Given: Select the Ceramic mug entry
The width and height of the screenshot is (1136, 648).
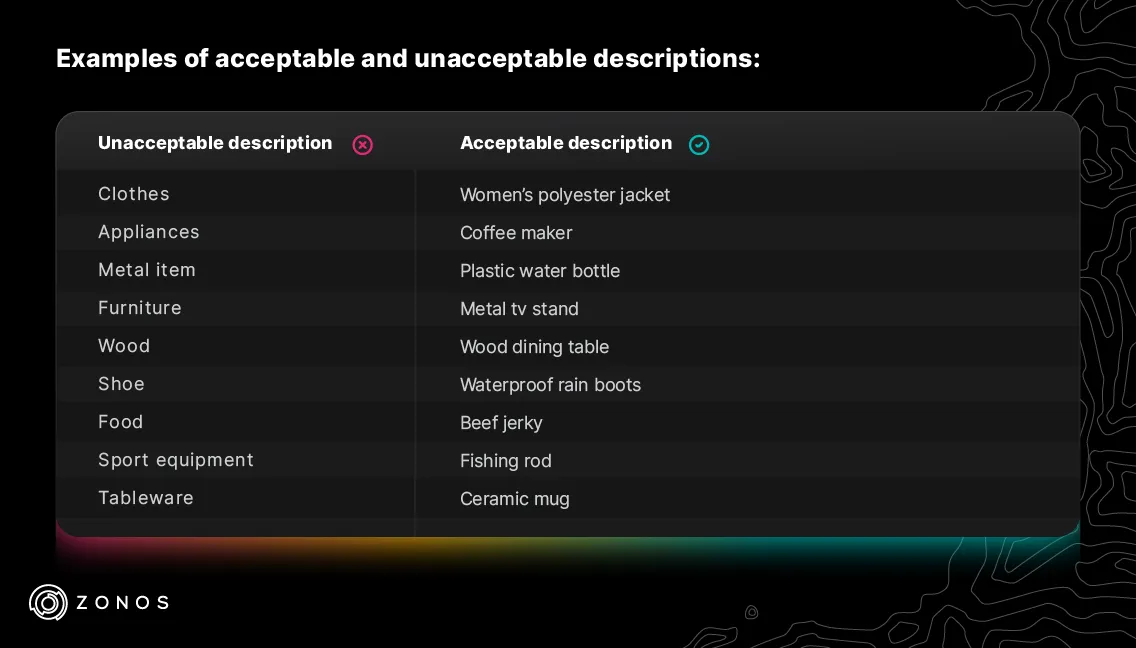Looking at the screenshot, I should click(x=515, y=499).
